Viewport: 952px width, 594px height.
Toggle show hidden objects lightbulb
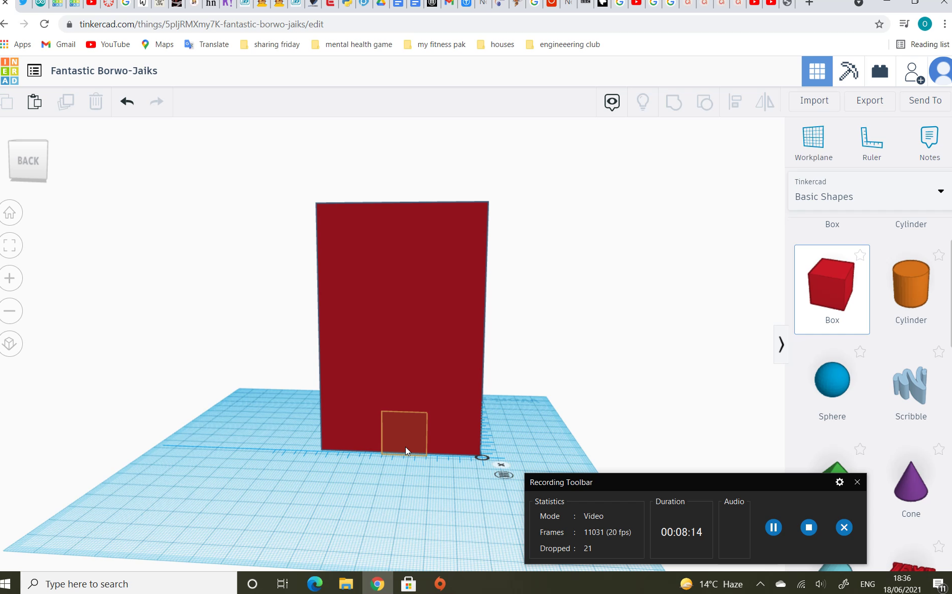click(643, 101)
